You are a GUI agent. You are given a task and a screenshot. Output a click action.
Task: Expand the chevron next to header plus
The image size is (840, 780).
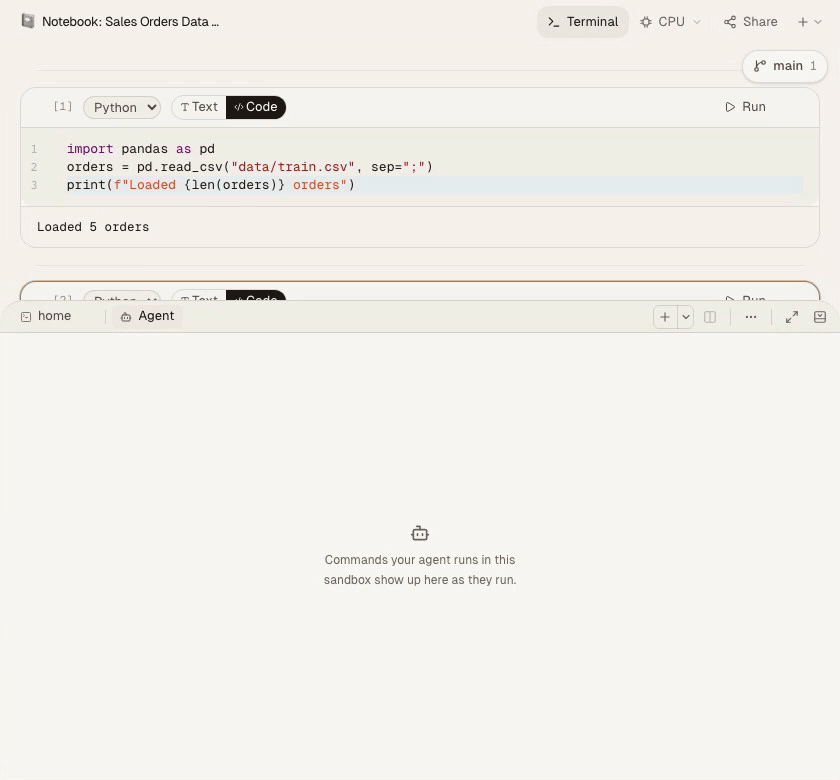[818, 22]
